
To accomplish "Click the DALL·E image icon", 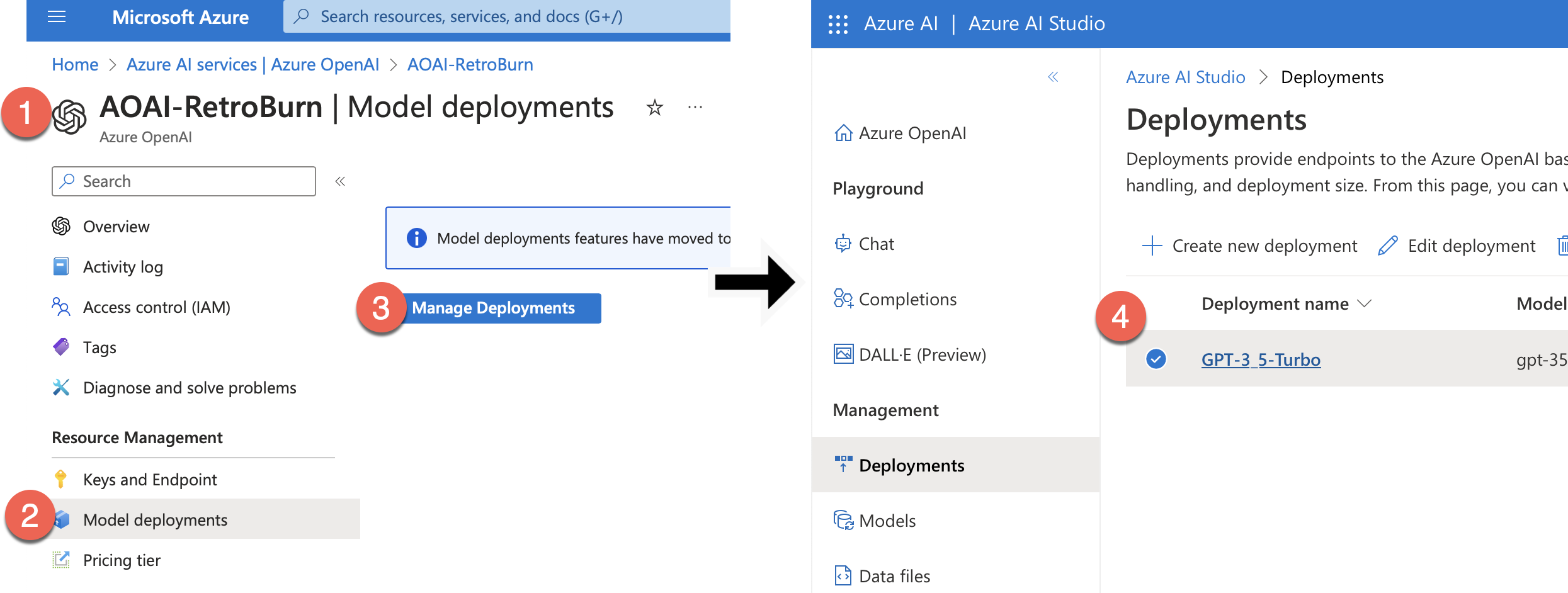I will [x=843, y=354].
